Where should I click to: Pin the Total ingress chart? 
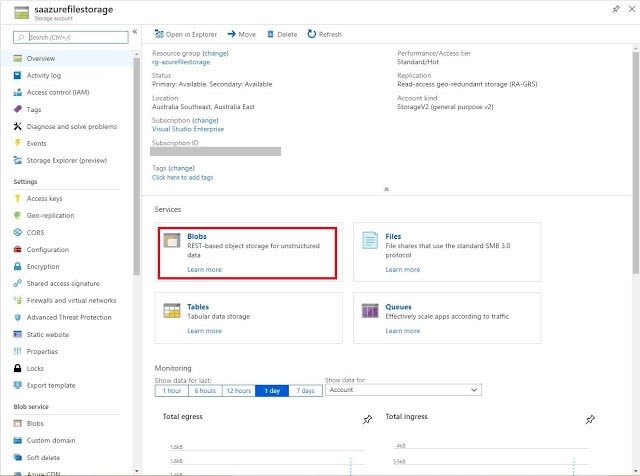point(590,419)
